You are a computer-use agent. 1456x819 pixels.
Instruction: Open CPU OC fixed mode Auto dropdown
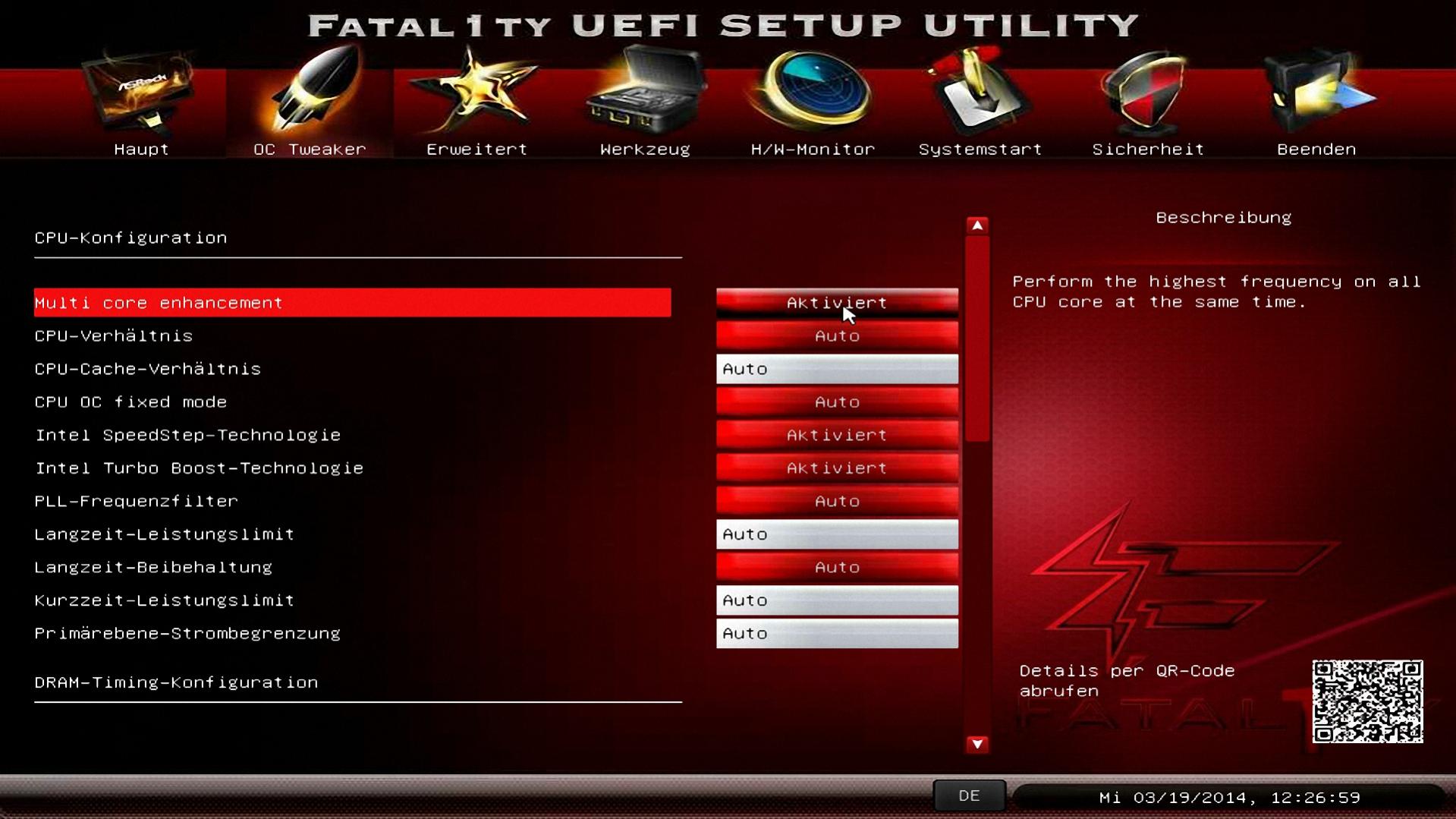click(x=837, y=402)
